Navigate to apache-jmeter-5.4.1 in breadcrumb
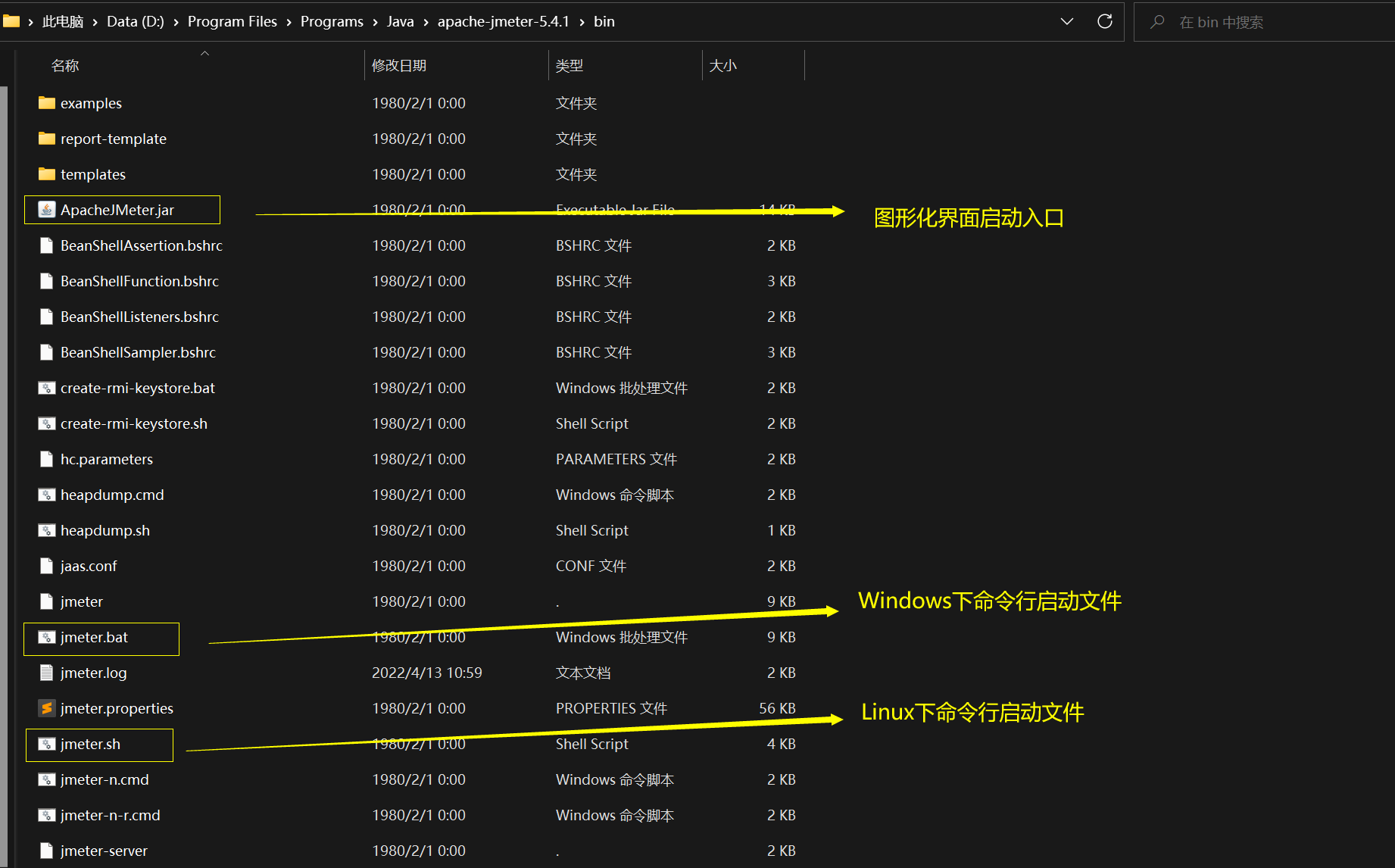The width and height of the screenshot is (1395, 868). pos(504,21)
